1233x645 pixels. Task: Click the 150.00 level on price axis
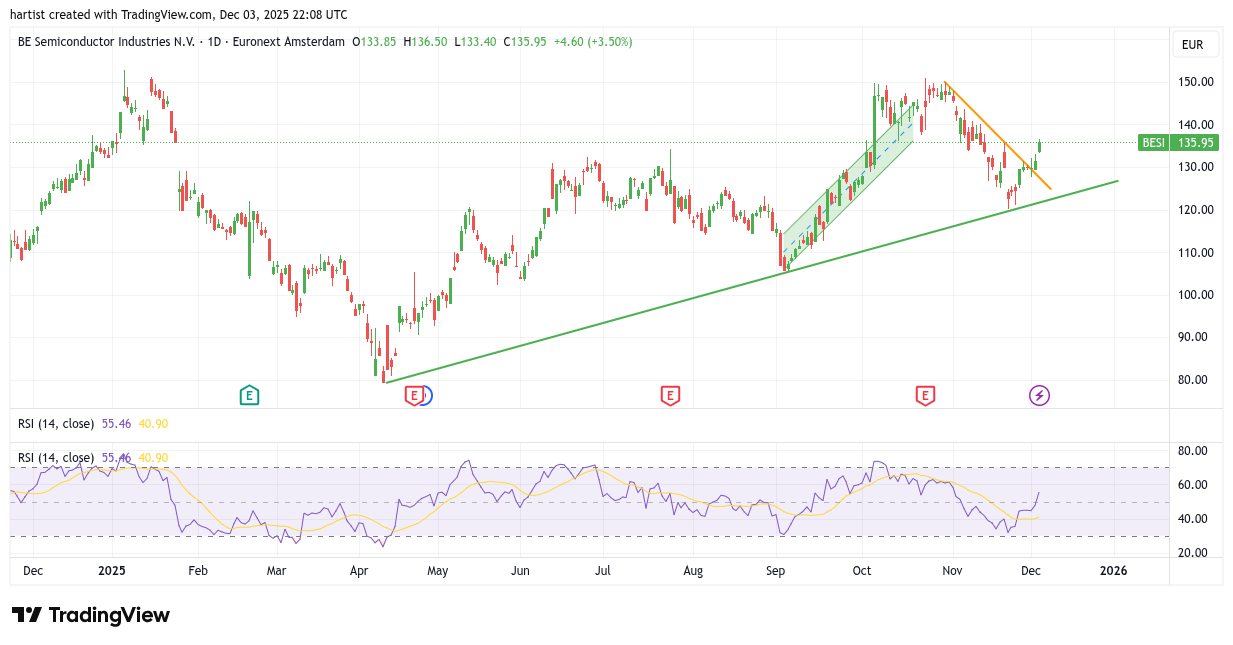point(1194,82)
